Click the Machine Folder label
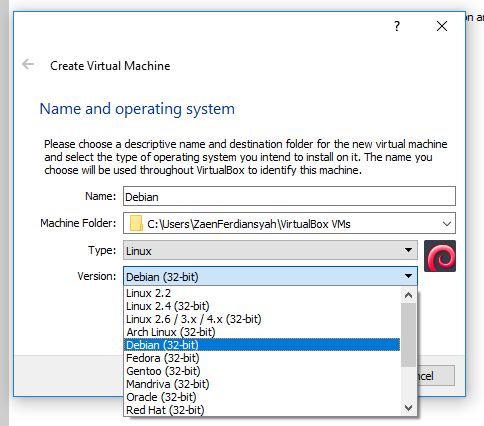 click(x=78, y=223)
